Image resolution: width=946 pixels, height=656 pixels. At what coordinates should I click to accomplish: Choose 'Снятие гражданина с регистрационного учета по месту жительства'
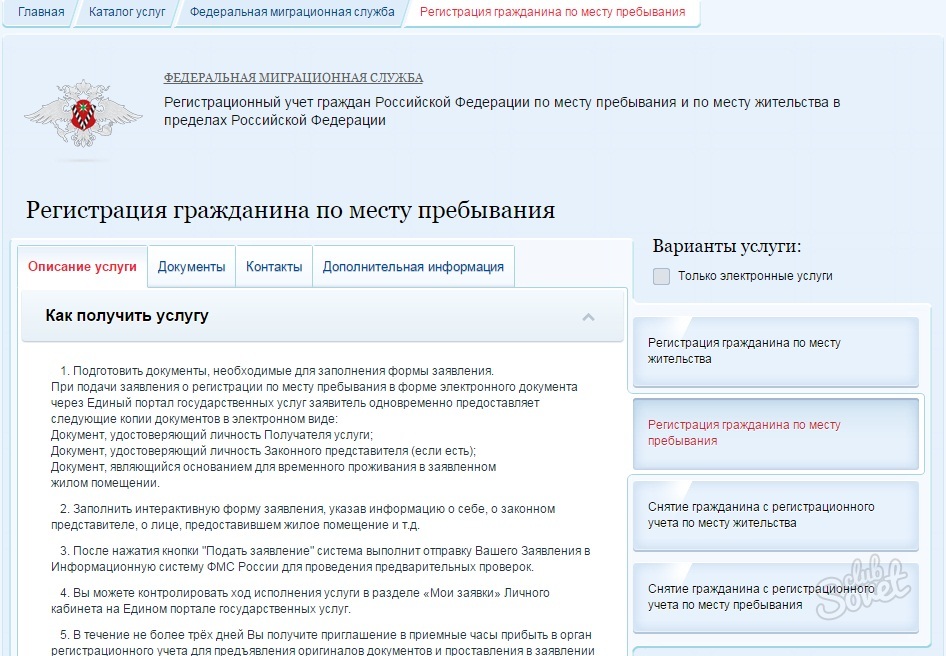(776, 515)
